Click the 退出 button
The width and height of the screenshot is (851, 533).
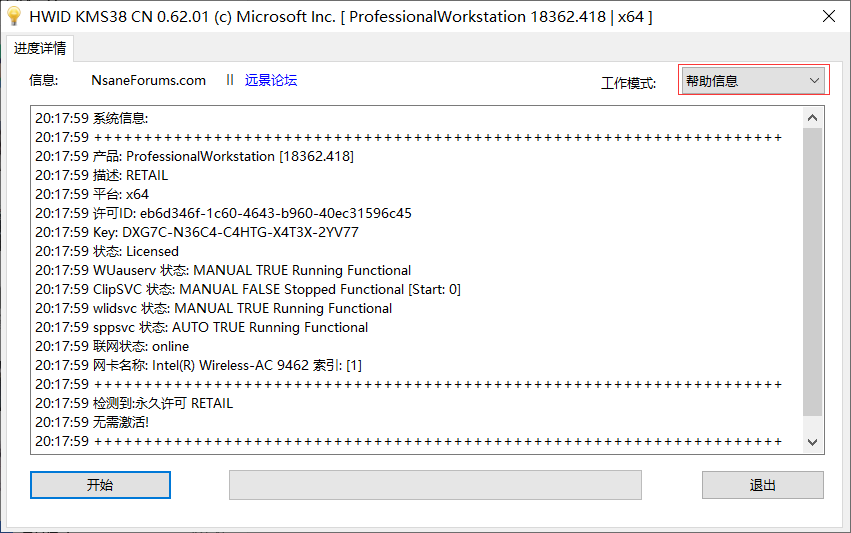point(763,485)
